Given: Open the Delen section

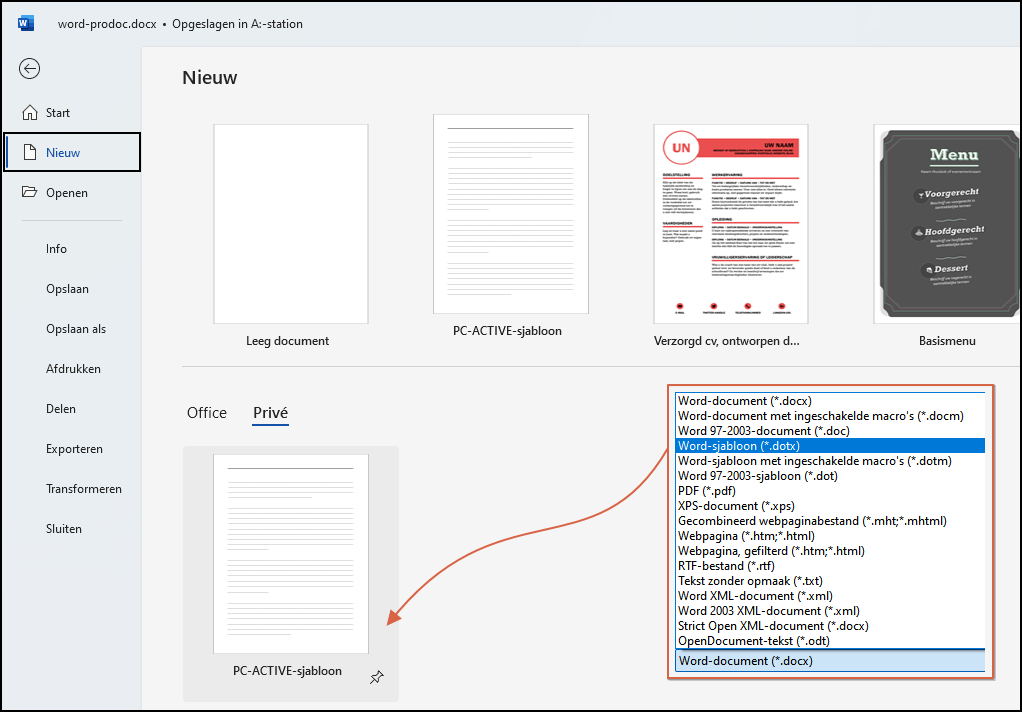Looking at the screenshot, I should click(x=61, y=409).
